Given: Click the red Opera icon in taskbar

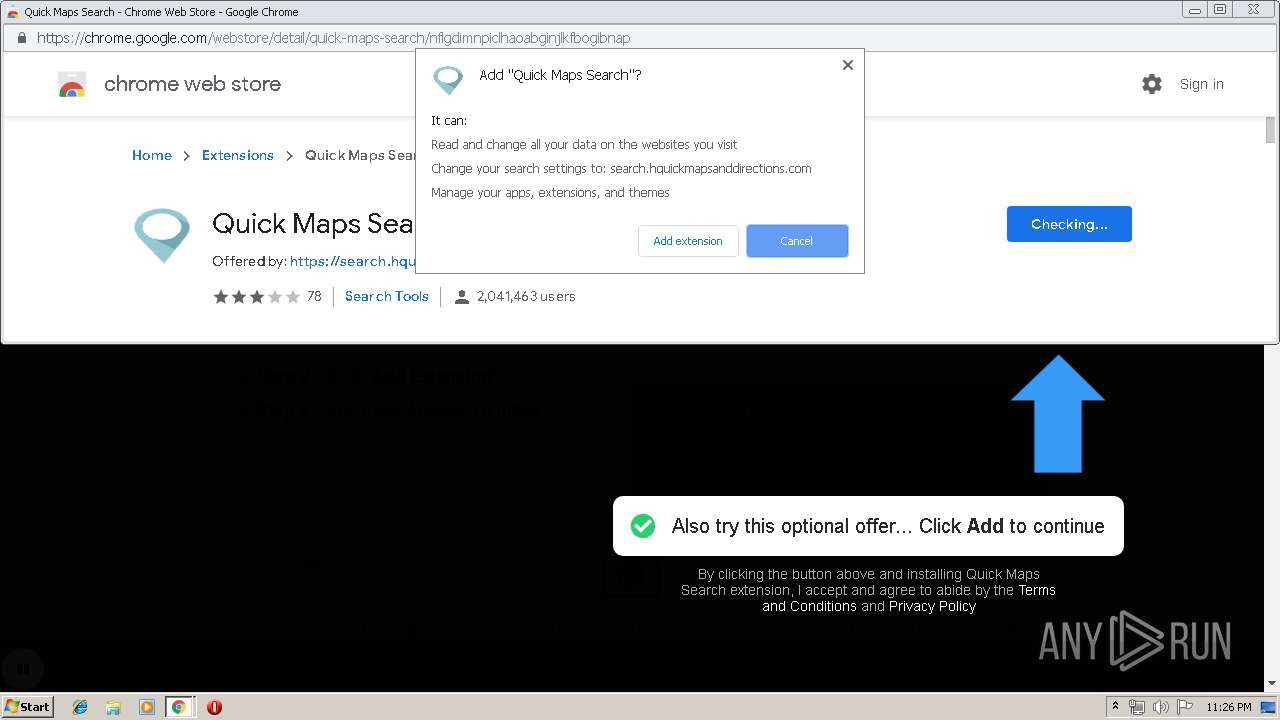Looking at the screenshot, I should pos(214,707).
